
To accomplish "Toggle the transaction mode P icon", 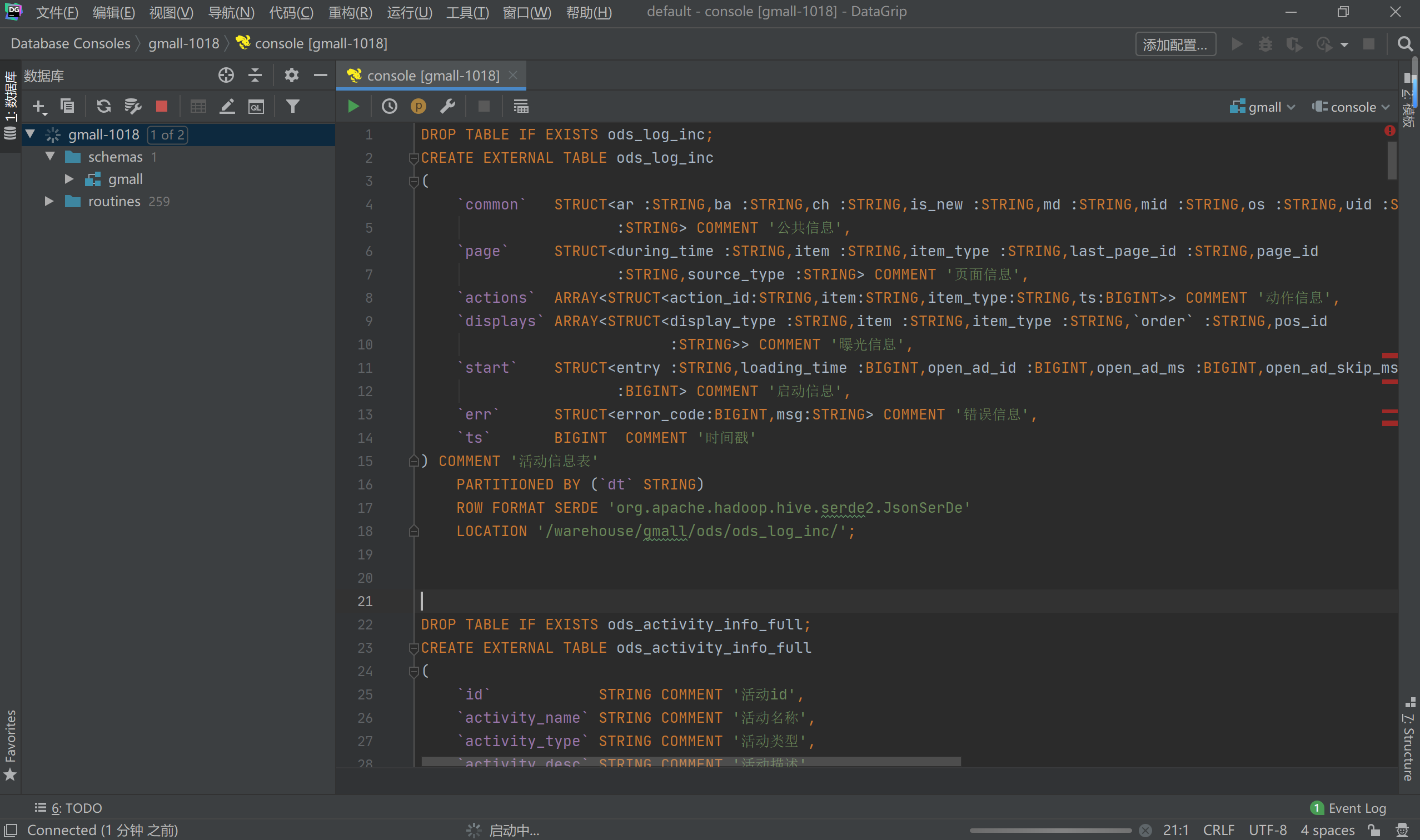I will [x=418, y=107].
